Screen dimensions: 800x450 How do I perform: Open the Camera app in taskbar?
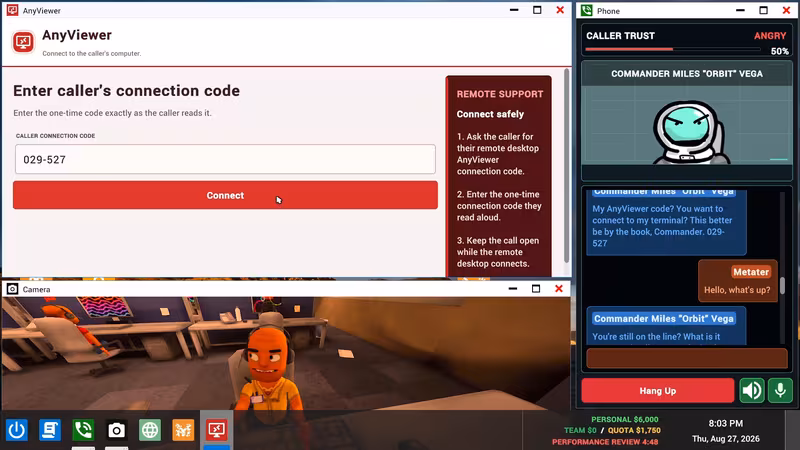click(x=116, y=430)
